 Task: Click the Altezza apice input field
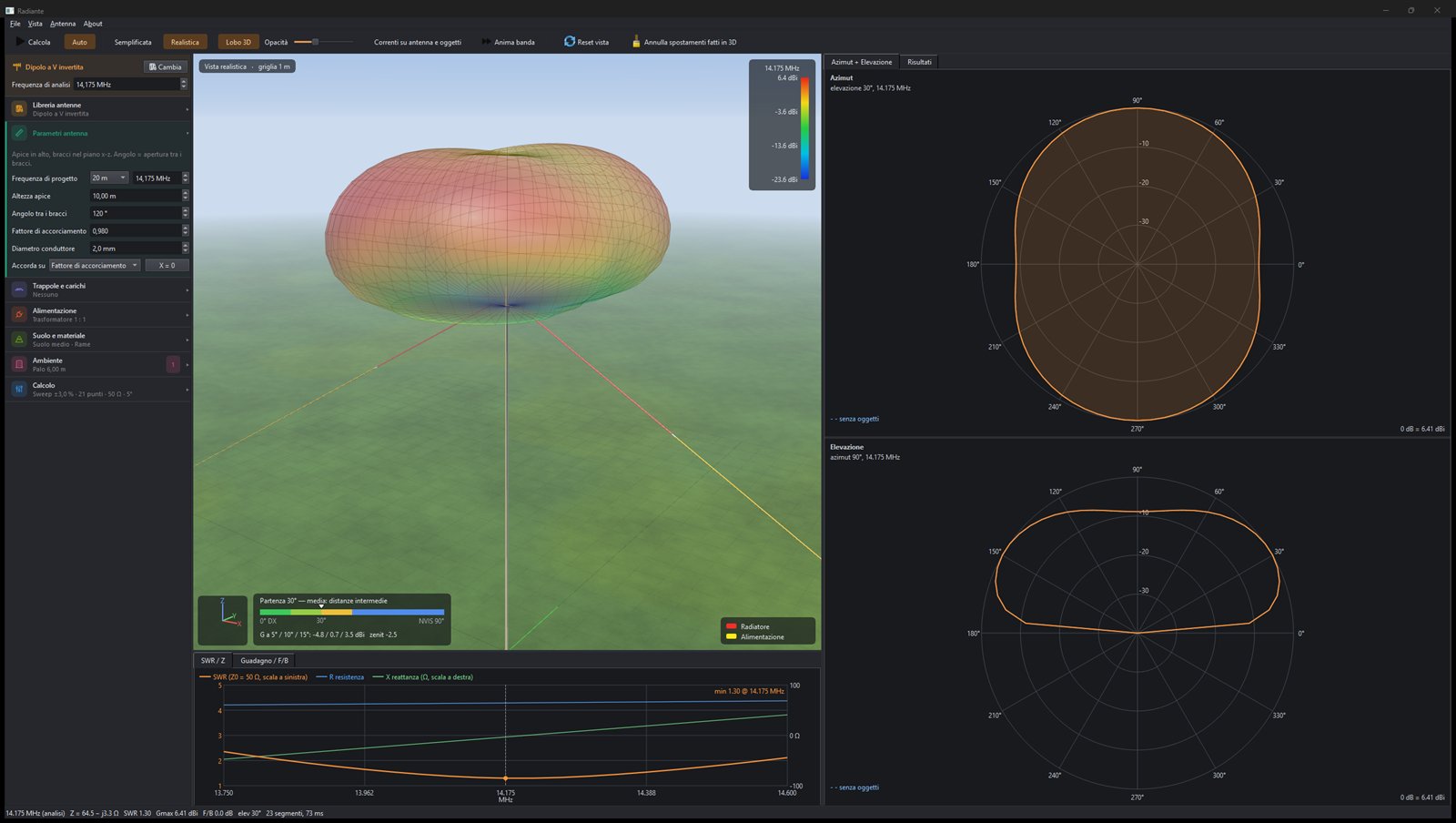click(x=135, y=196)
